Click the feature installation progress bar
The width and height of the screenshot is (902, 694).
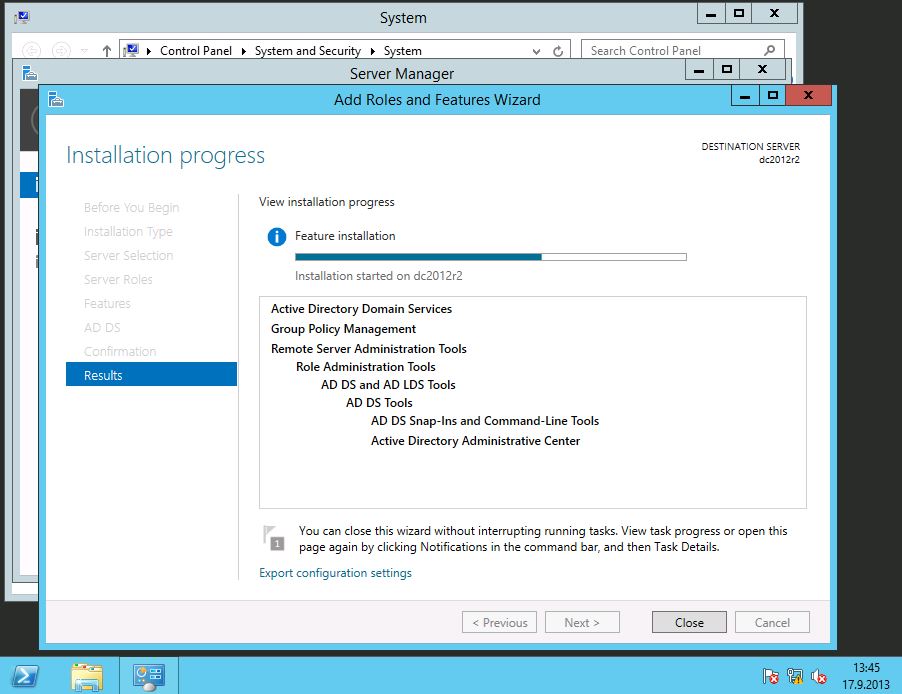coord(491,257)
